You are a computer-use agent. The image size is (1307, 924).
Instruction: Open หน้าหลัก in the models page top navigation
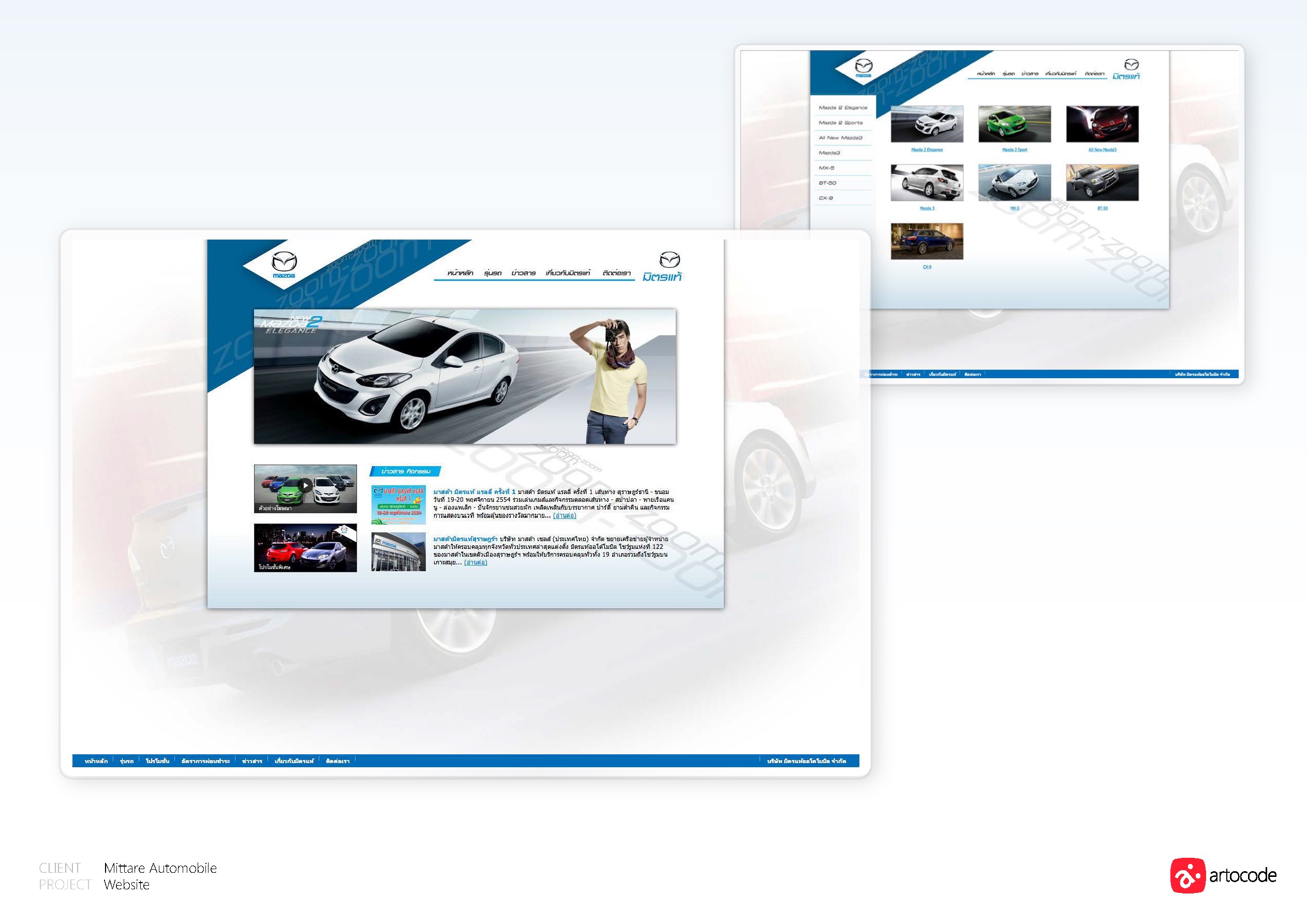tap(986, 74)
